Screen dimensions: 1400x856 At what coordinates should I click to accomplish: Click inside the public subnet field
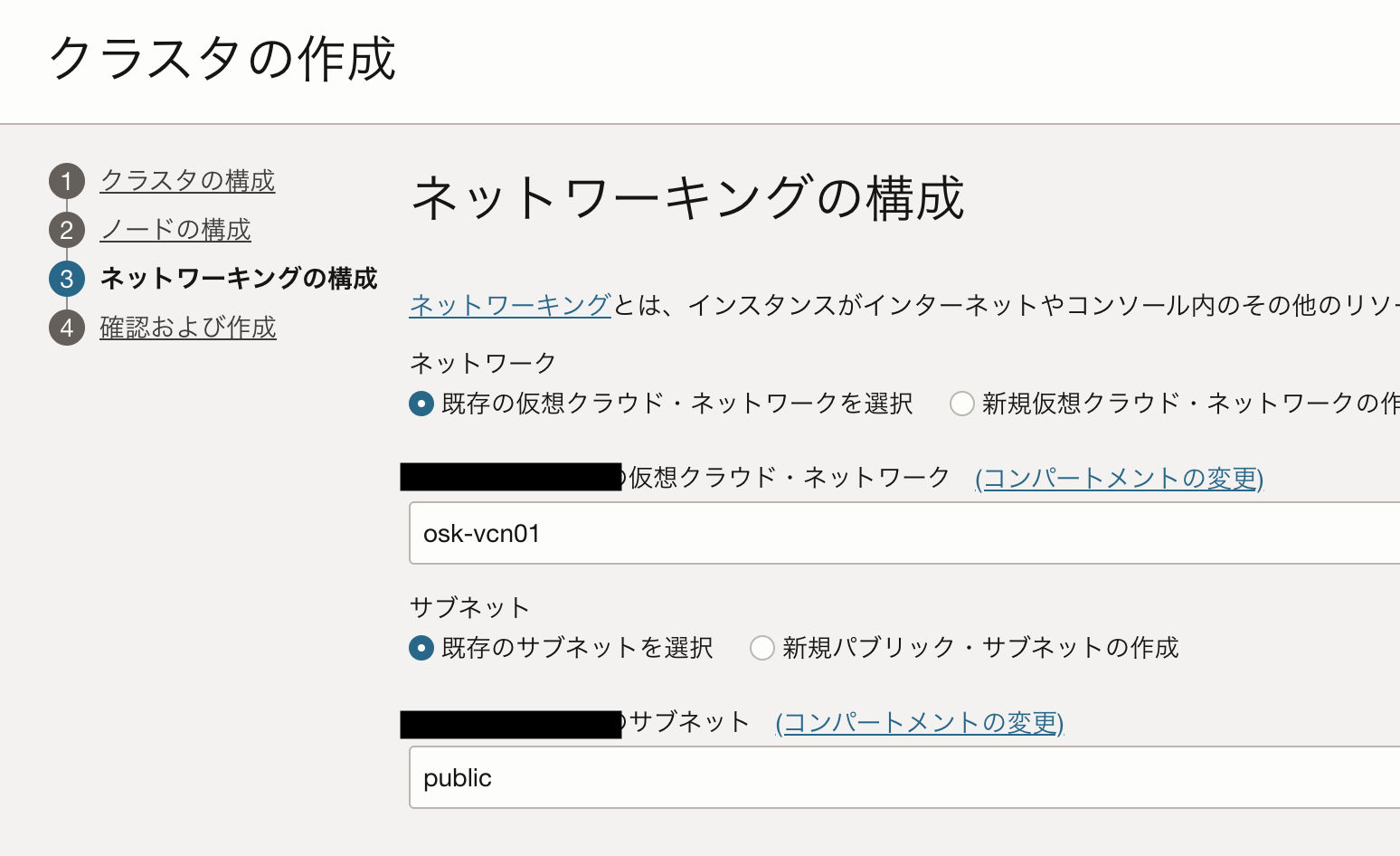point(633,777)
